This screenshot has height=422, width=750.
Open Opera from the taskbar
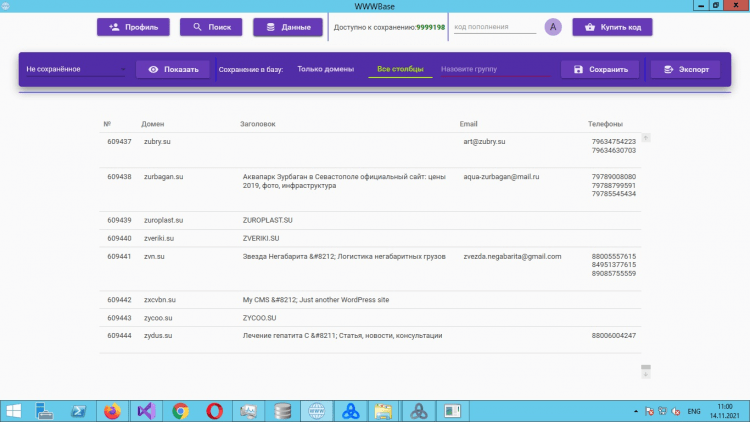pyautogui.click(x=214, y=411)
